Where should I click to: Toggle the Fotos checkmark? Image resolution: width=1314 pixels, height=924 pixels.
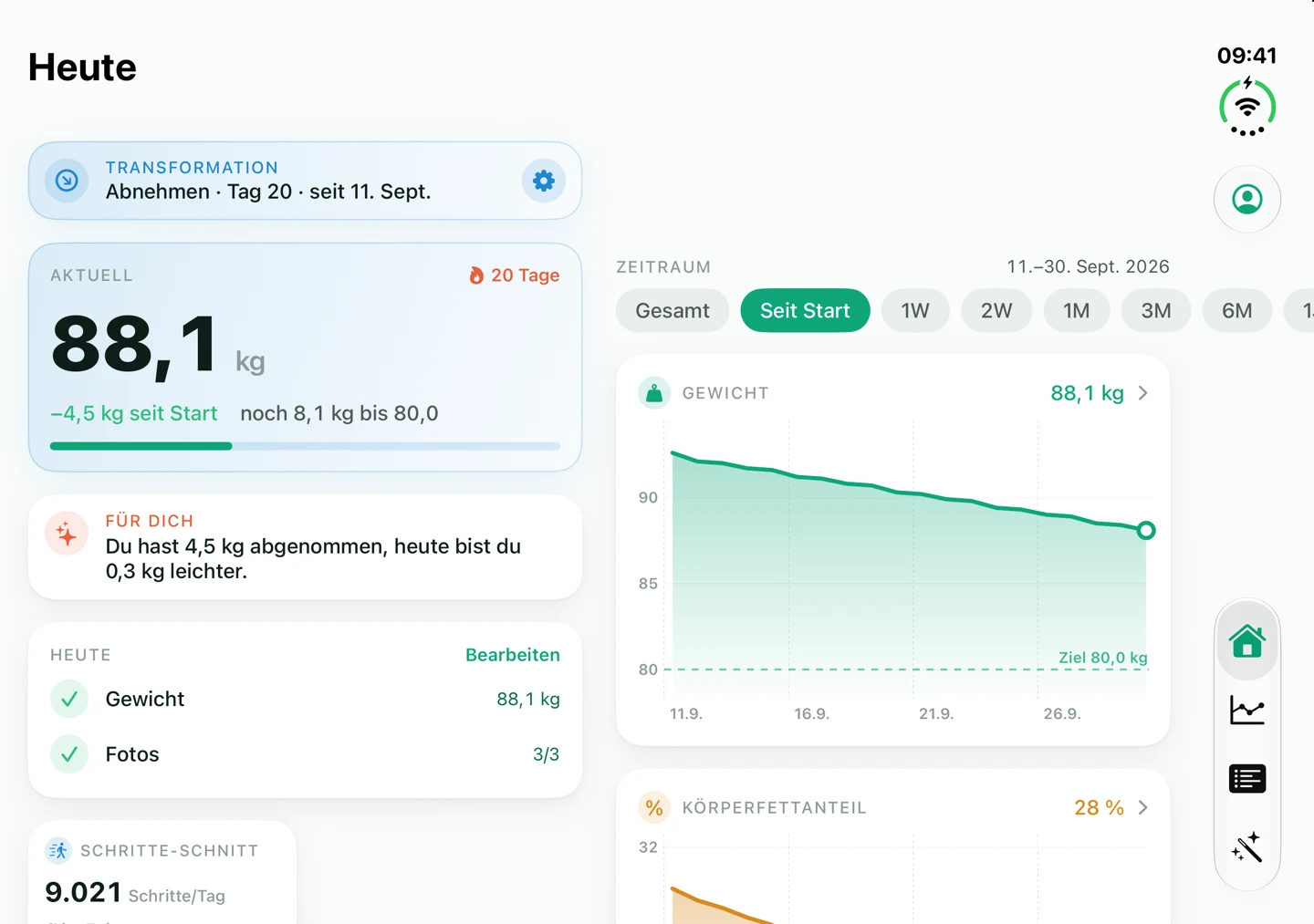[68, 754]
